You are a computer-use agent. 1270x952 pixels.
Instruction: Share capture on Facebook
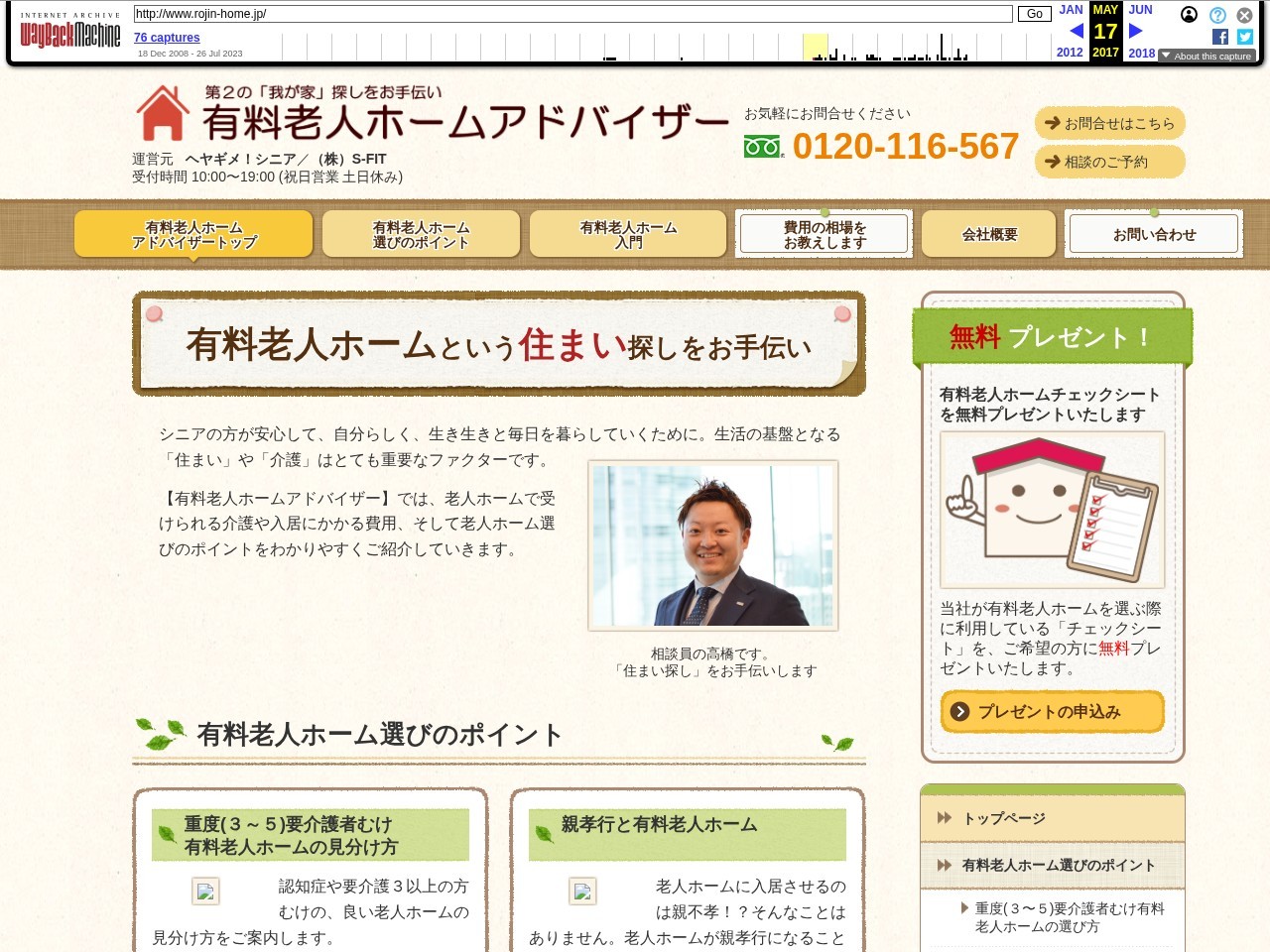click(1219, 37)
